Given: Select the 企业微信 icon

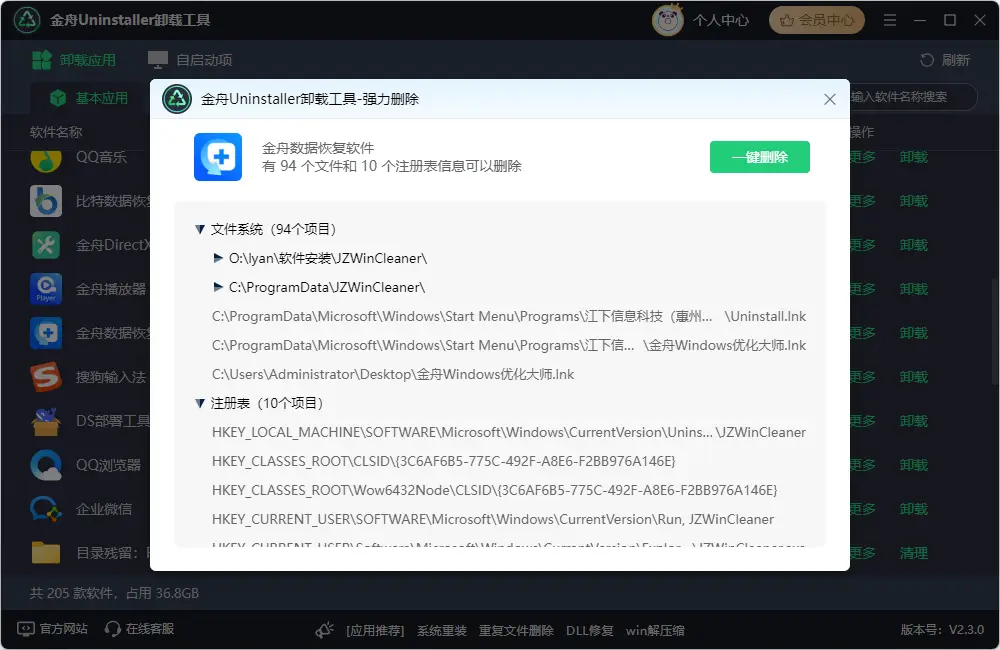Looking at the screenshot, I should [x=44, y=508].
